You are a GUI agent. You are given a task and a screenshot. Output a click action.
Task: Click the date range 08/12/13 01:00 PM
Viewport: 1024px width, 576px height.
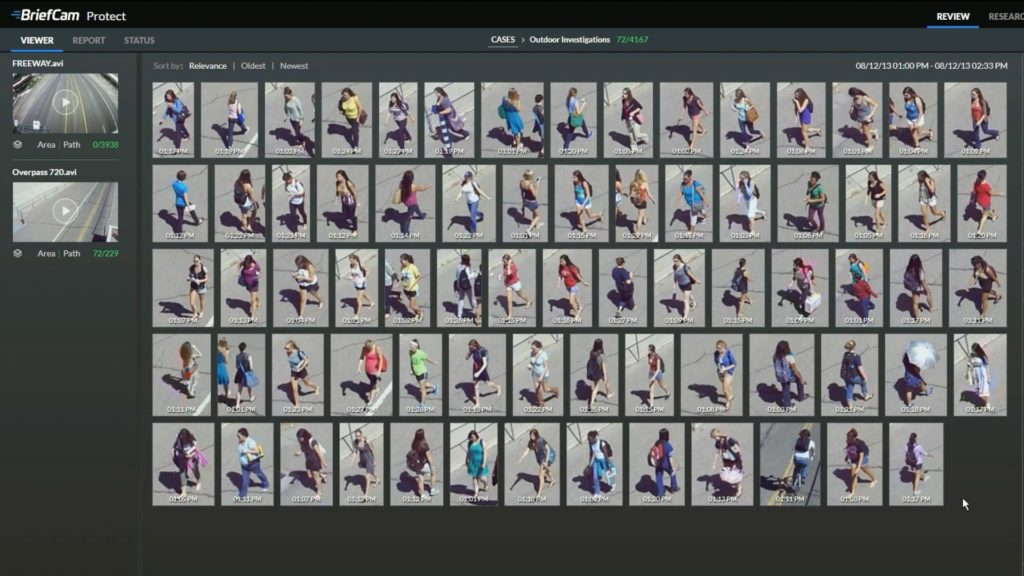(x=891, y=66)
